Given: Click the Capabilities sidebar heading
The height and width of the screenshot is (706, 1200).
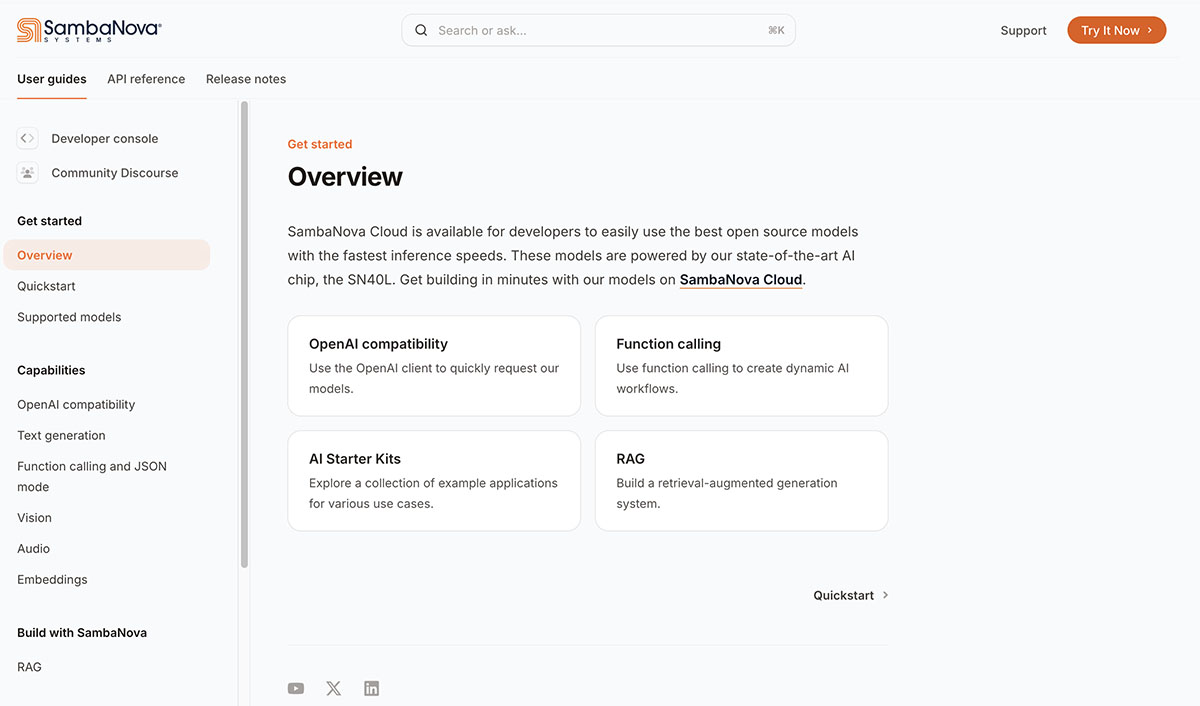Looking at the screenshot, I should [x=51, y=370].
